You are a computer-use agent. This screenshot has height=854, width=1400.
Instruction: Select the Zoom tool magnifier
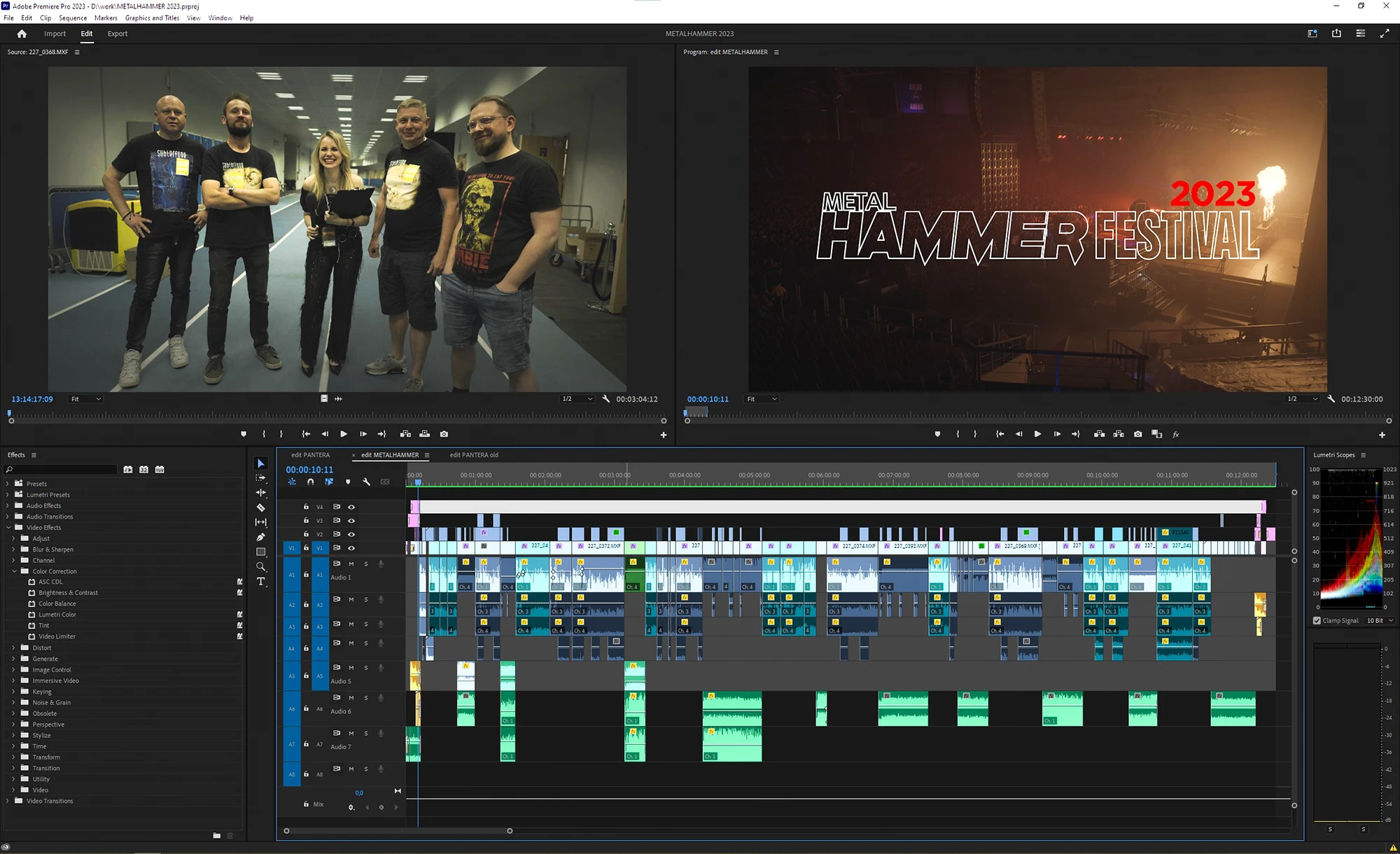point(260,566)
